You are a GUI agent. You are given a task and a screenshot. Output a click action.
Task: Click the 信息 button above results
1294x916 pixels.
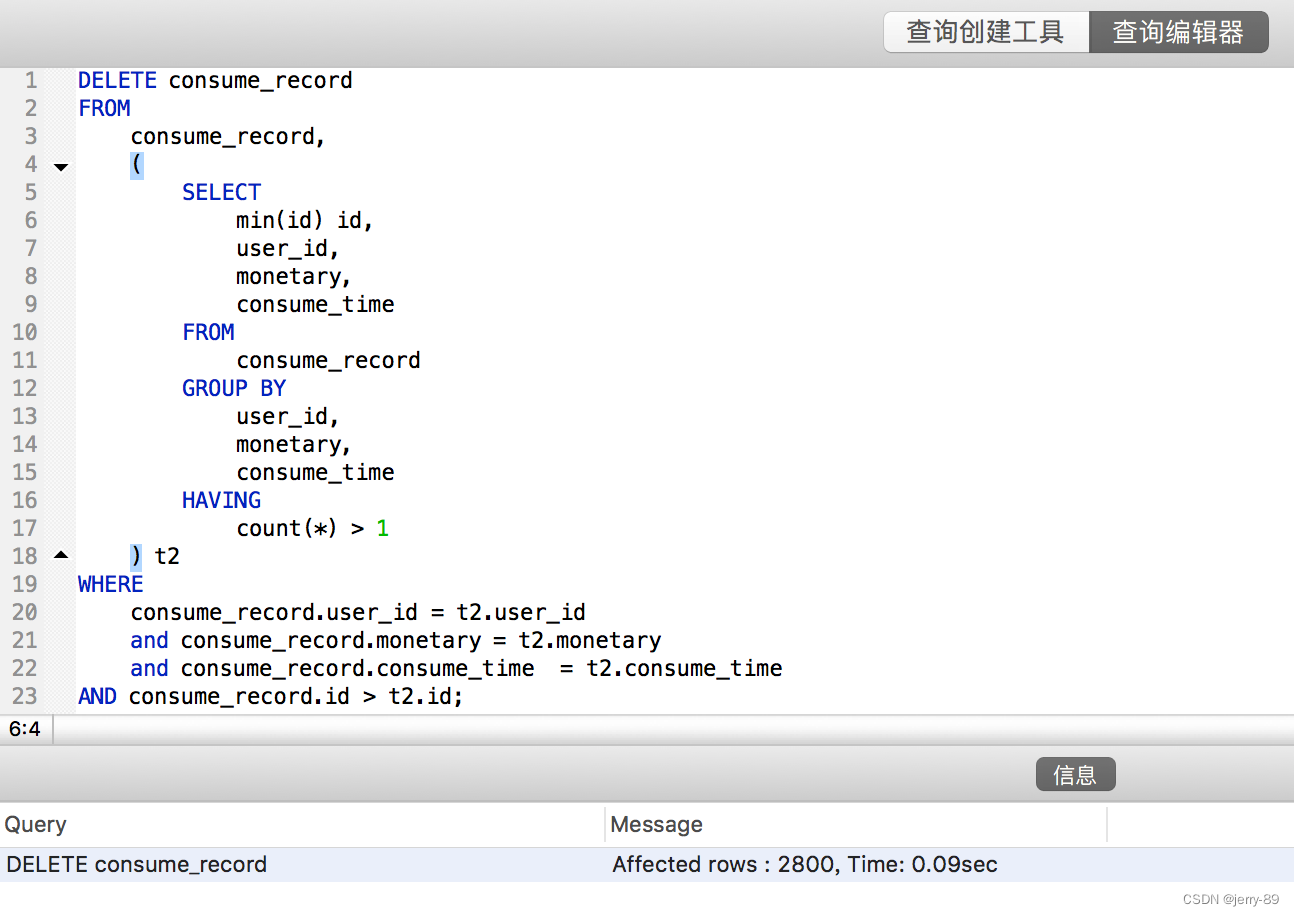pyautogui.click(x=1075, y=773)
